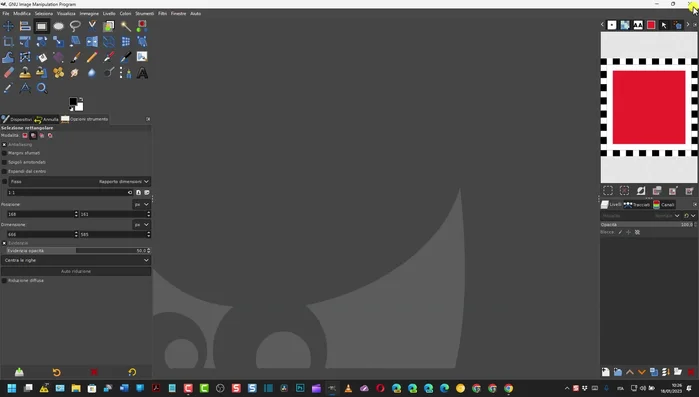Select the Eraser tool
699x397 pixels.
pyautogui.click(x=8, y=73)
